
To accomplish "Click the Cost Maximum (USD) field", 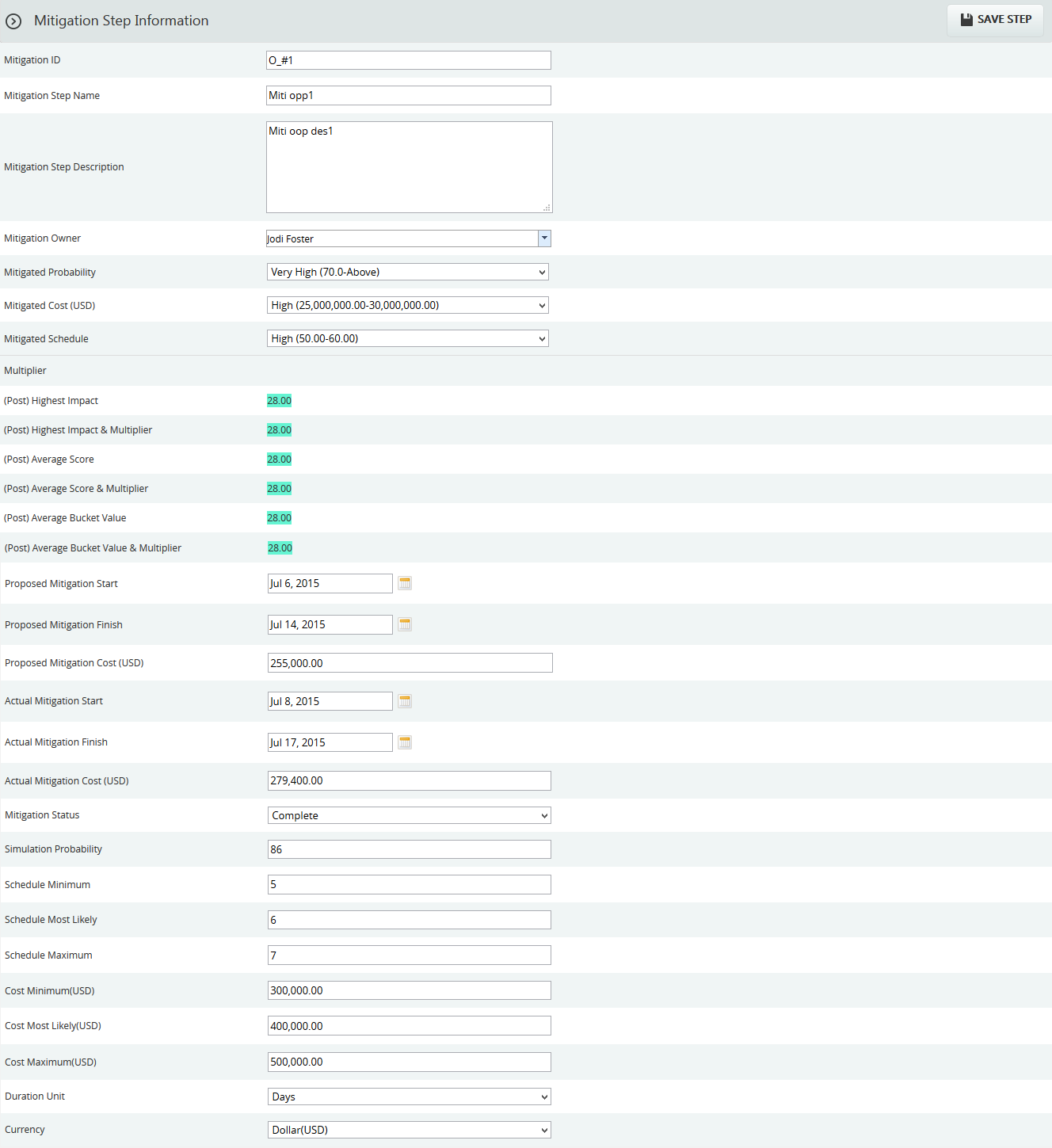I will [409, 1062].
